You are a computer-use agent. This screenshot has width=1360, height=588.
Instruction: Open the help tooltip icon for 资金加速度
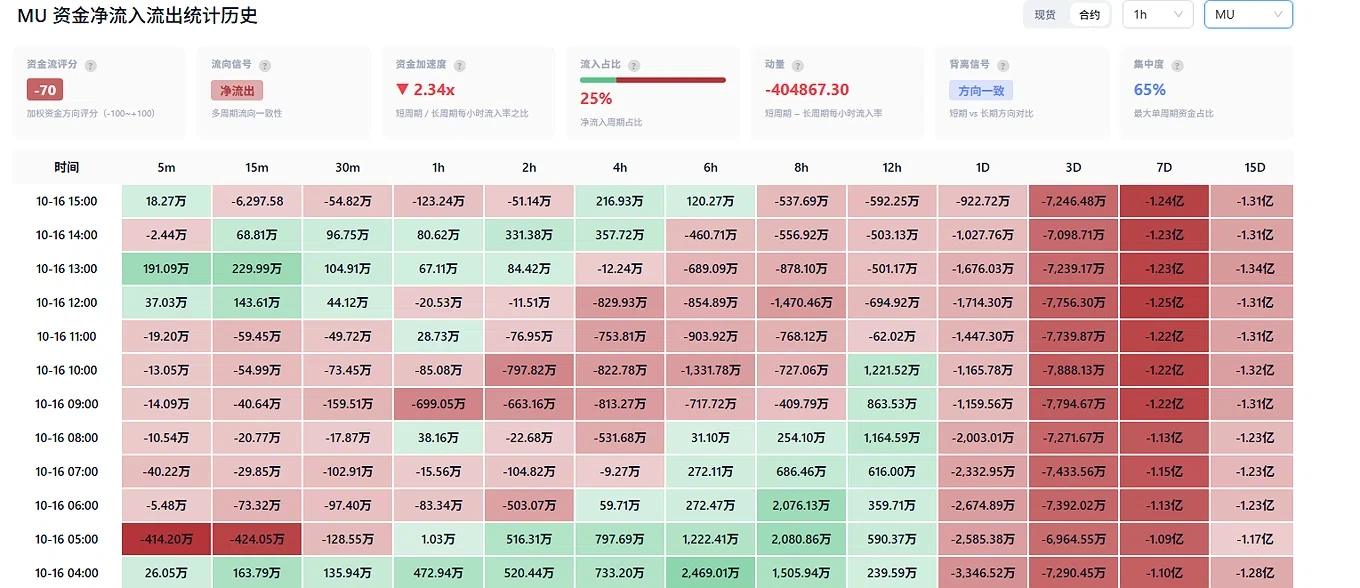tap(460, 66)
